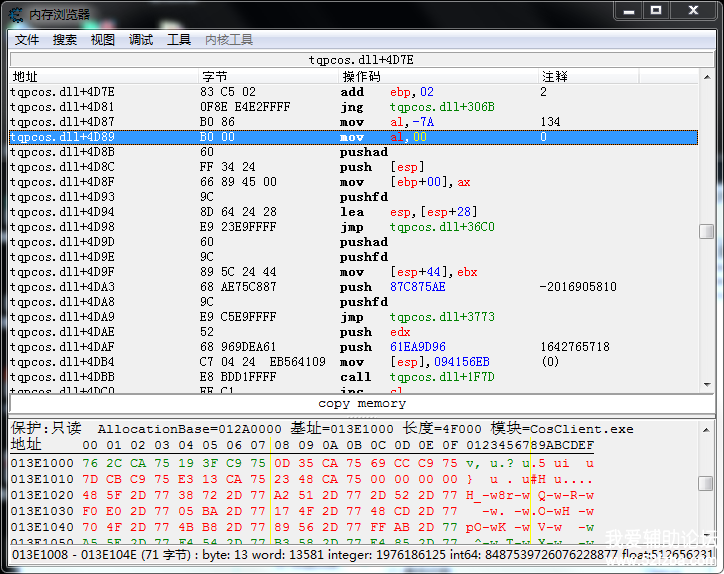Click hex view scrollbar up arrow
The height and width of the screenshot is (574, 724).
[706, 430]
